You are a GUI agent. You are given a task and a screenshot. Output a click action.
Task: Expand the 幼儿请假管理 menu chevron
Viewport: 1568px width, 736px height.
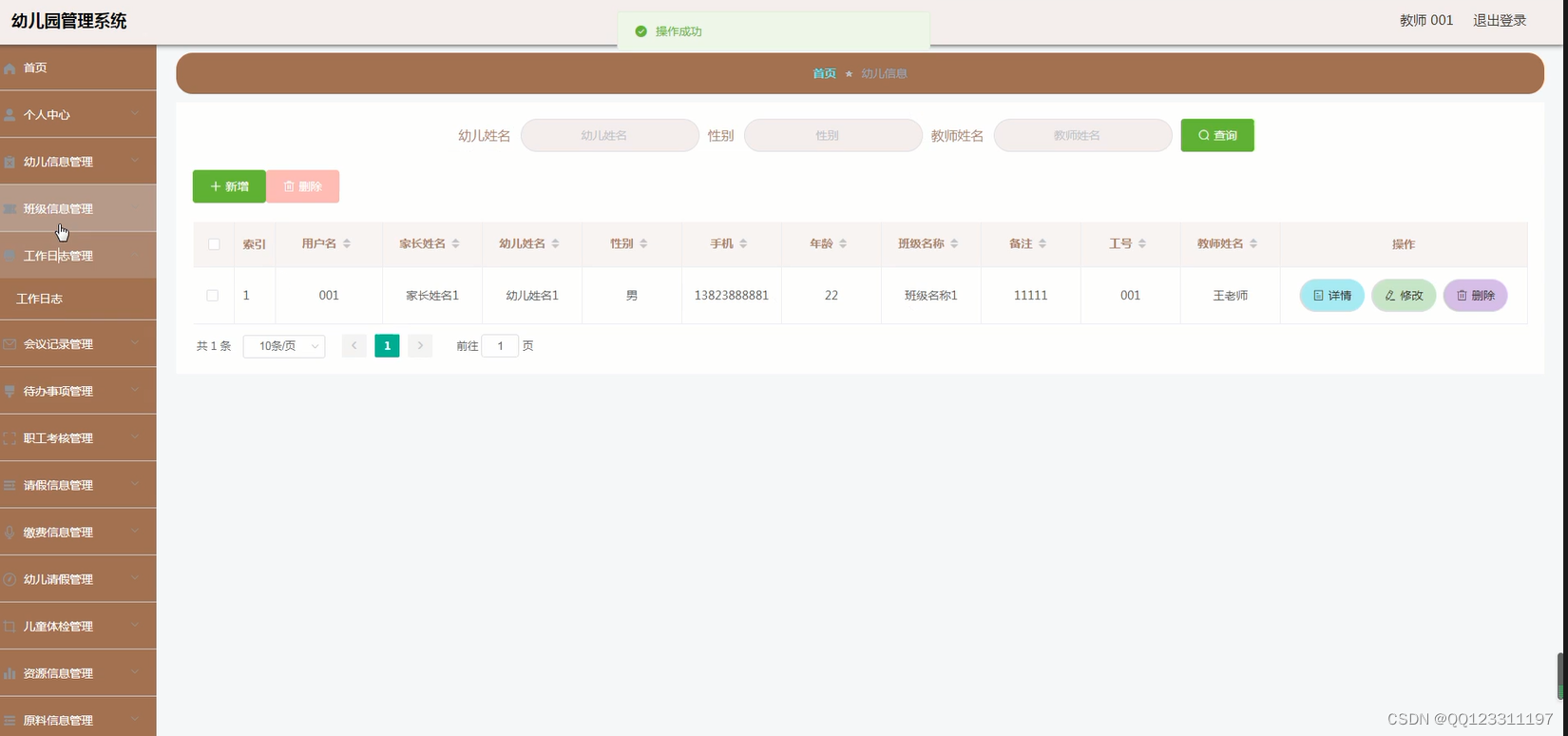tap(135, 579)
